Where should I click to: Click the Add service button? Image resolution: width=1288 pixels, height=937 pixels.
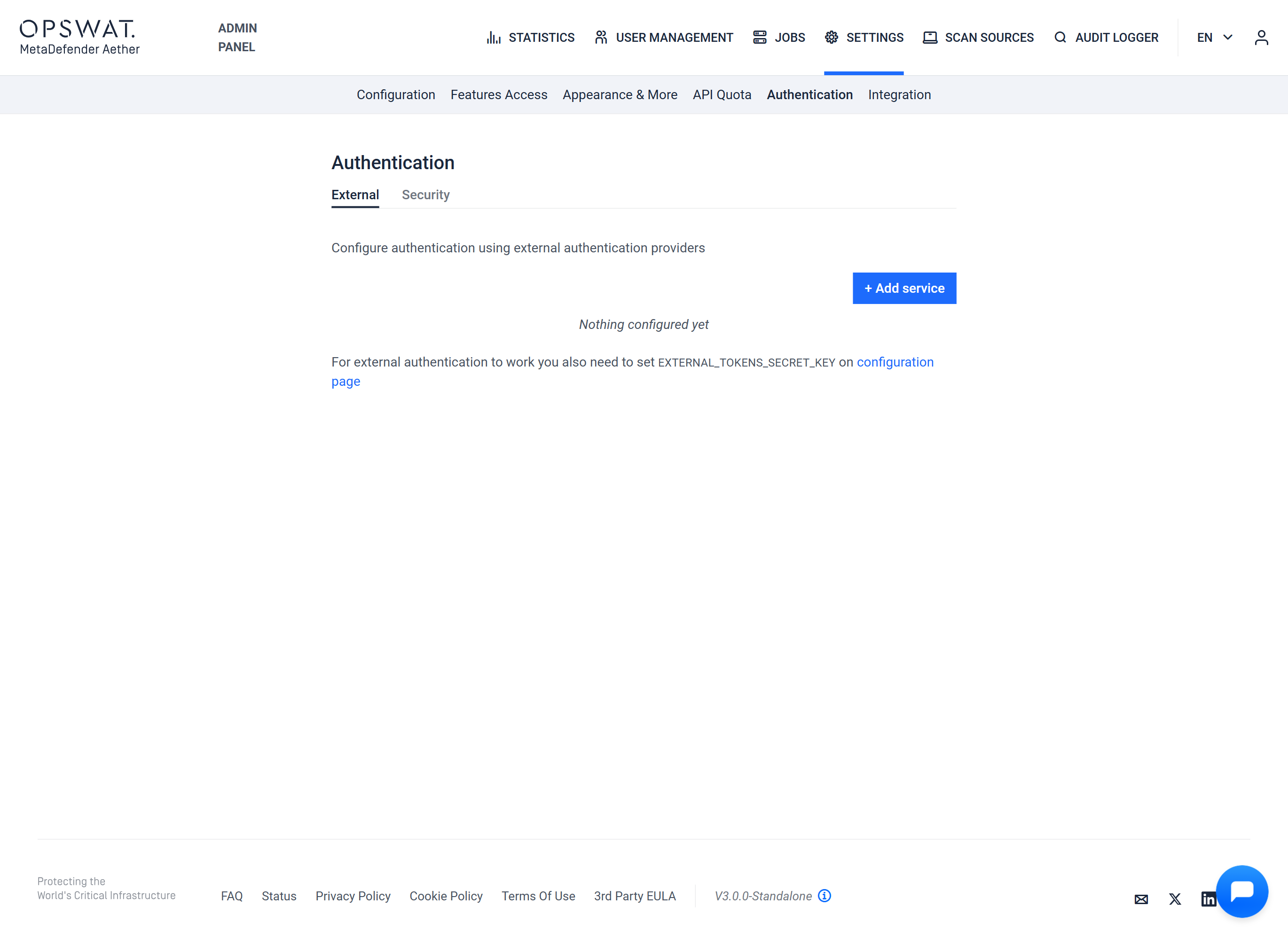(904, 289)
